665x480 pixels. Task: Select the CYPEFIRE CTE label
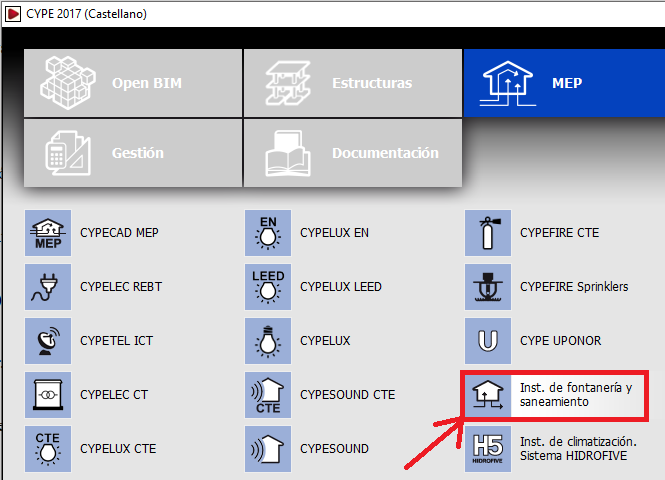(560, 233)
